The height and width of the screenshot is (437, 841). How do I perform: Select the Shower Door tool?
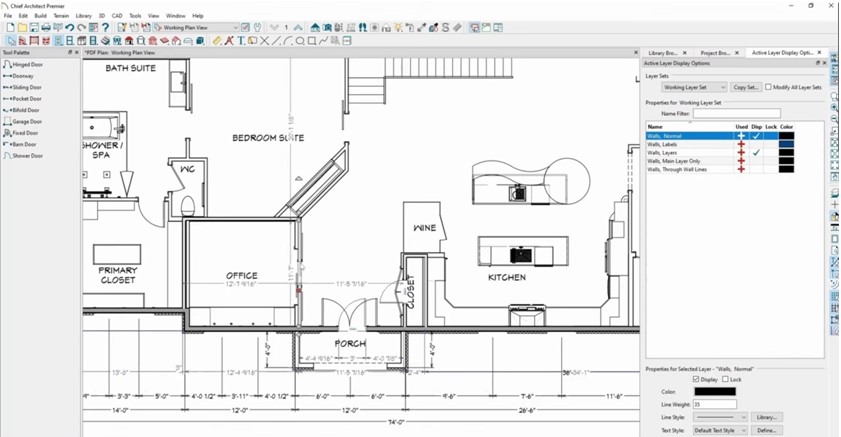click(23, 156)
